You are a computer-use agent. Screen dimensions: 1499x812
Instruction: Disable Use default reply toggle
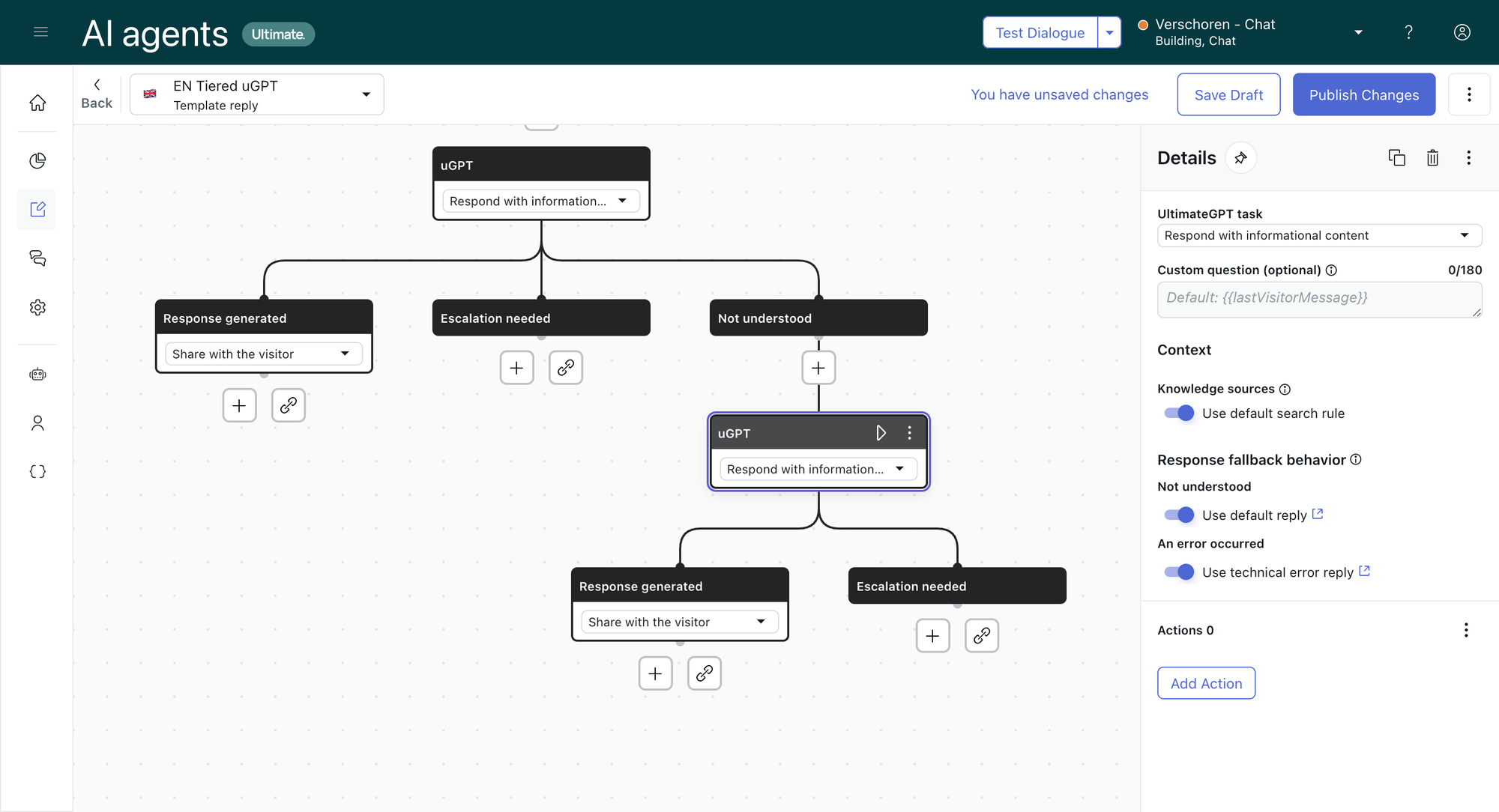point(1179,515)
